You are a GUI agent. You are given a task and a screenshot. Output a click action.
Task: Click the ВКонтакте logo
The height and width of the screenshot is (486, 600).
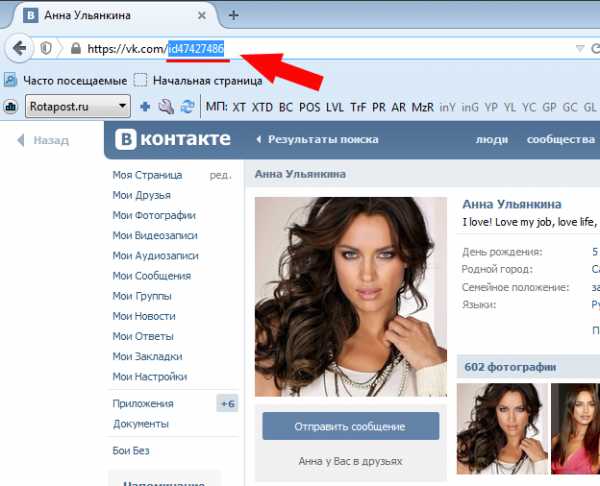click(173, 139)
